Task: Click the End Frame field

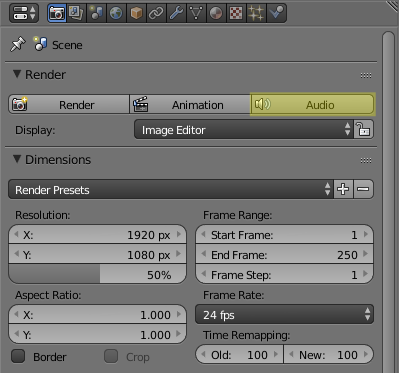Action: pos(284,255)
